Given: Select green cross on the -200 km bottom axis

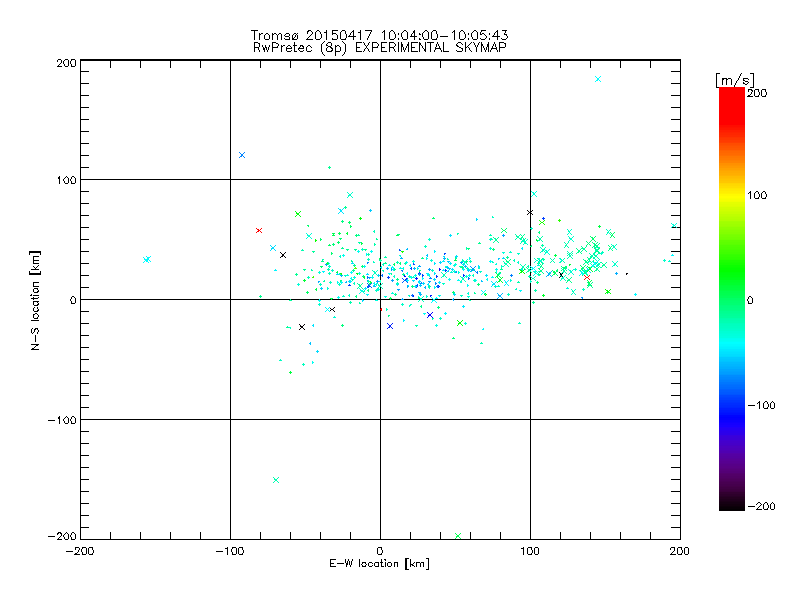Looking at the screenshot, I should coord(458,536).
